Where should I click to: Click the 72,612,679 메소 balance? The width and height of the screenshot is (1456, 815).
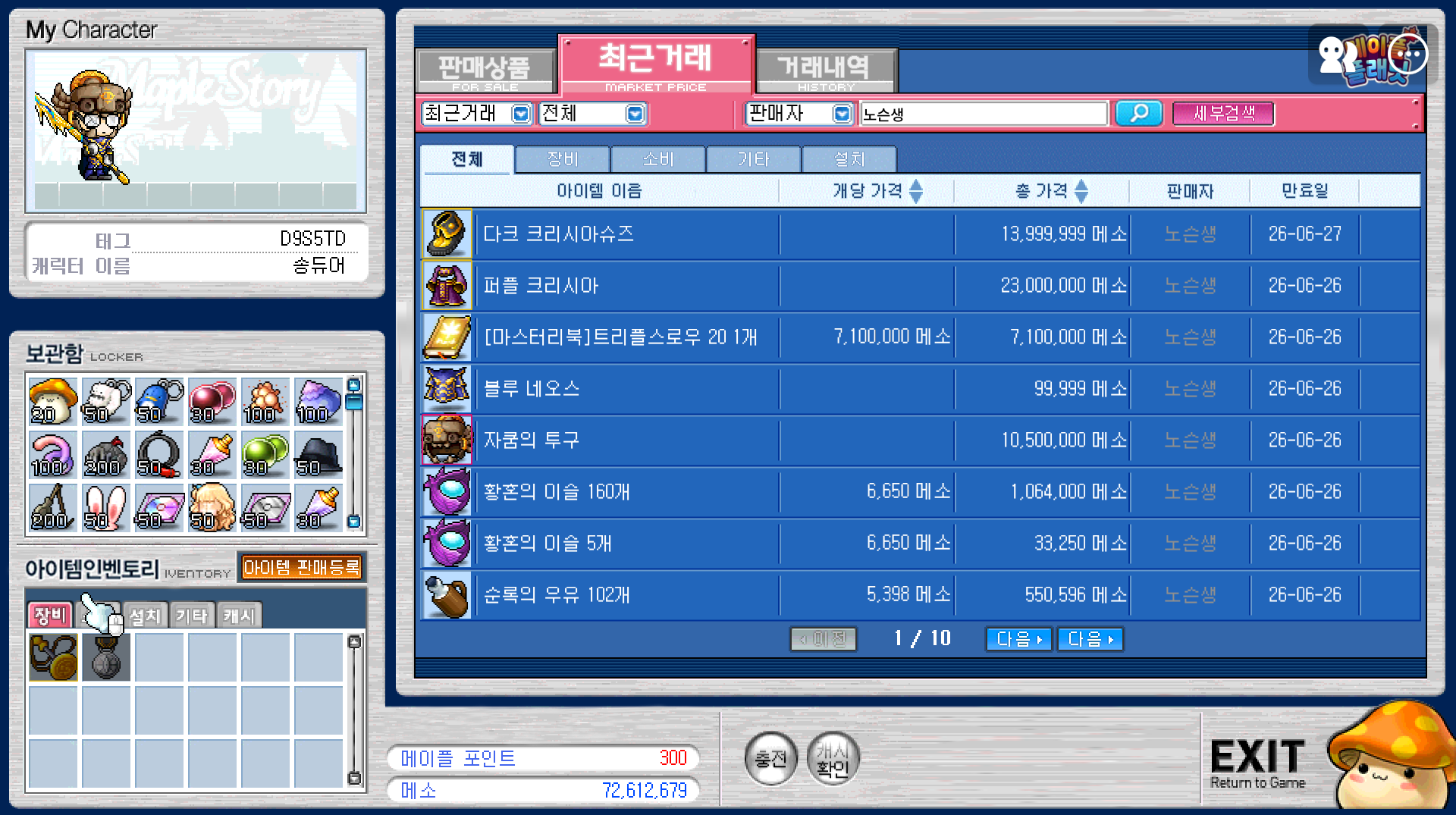pyautogui.click(x=645, y=791)
